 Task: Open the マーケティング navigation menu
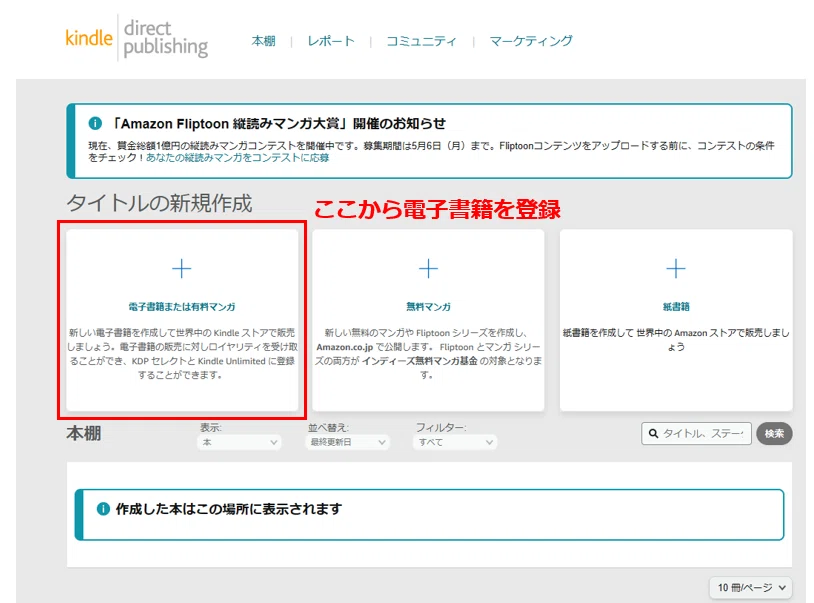click(531, 41)
